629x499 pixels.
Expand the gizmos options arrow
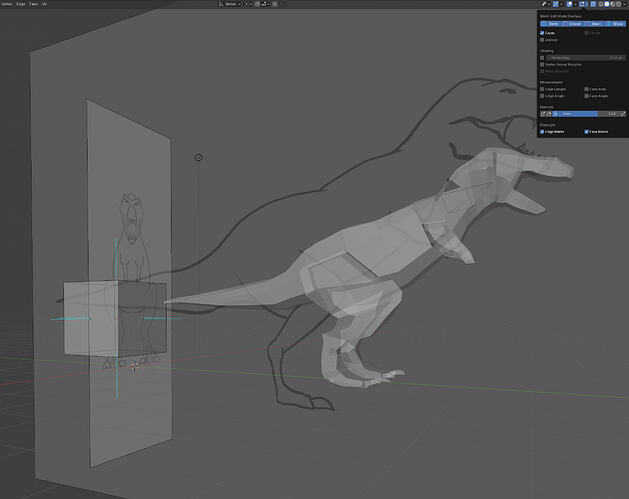pyautogui.click(x=562, y=4)
